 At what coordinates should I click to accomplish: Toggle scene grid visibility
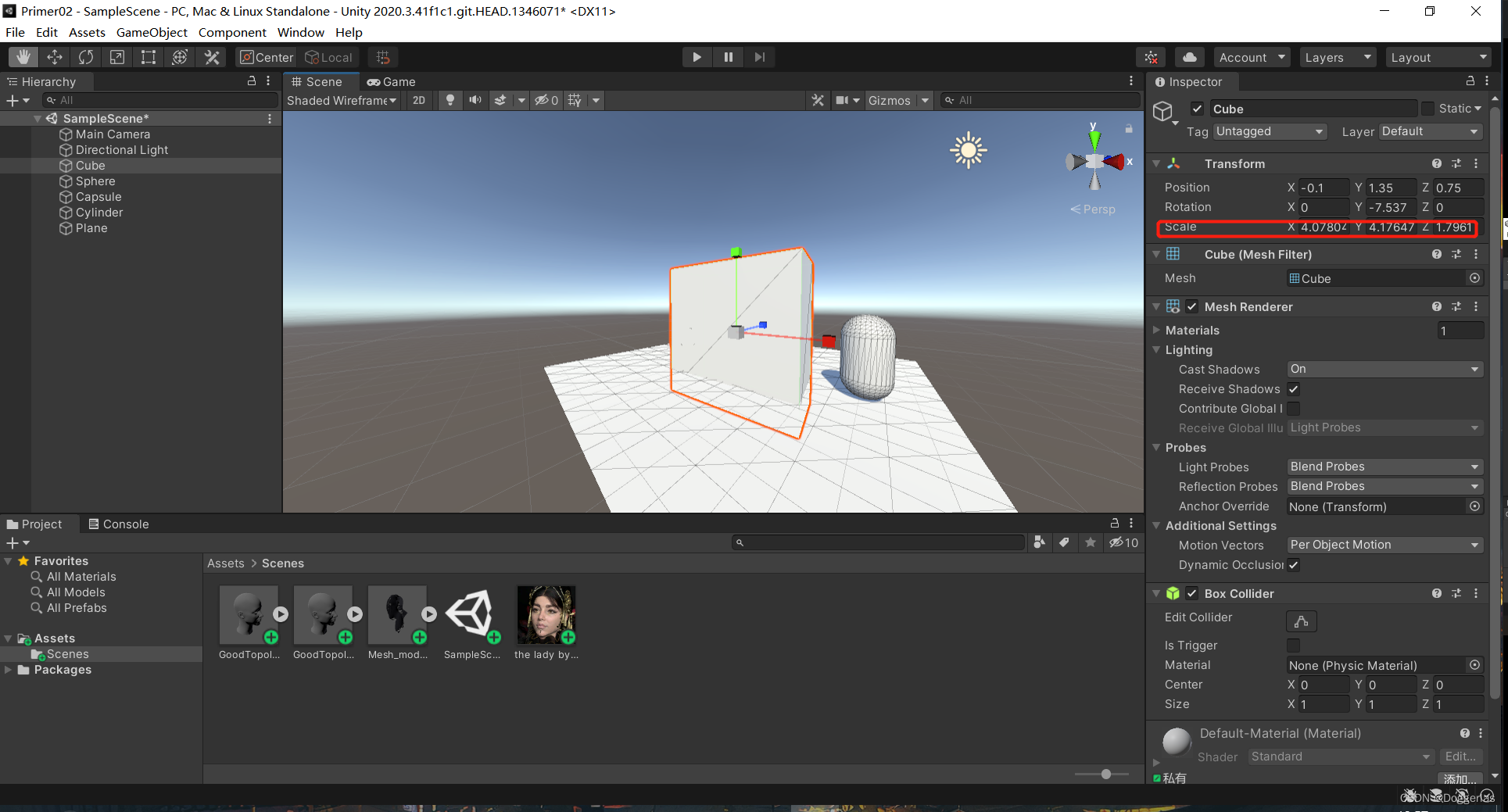pyautogui.click(x=575, y=100)
